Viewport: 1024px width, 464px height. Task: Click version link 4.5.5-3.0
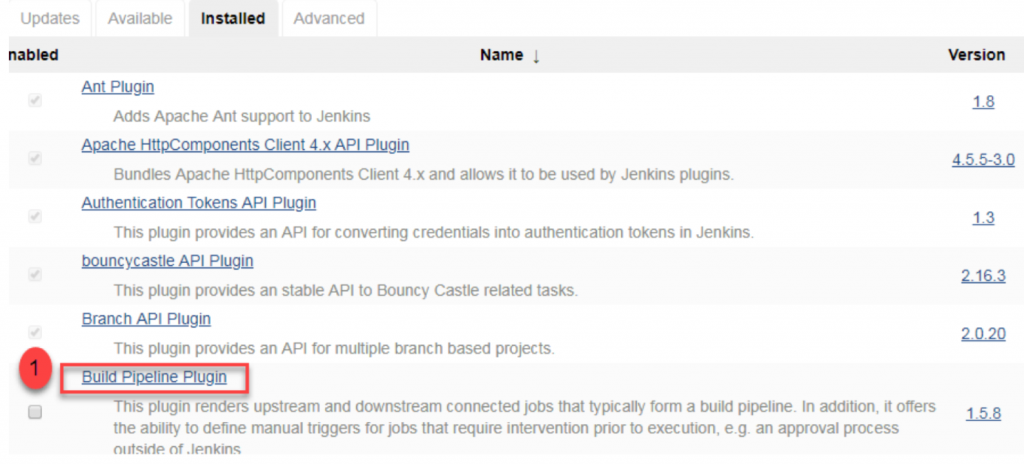click(983, 160)
